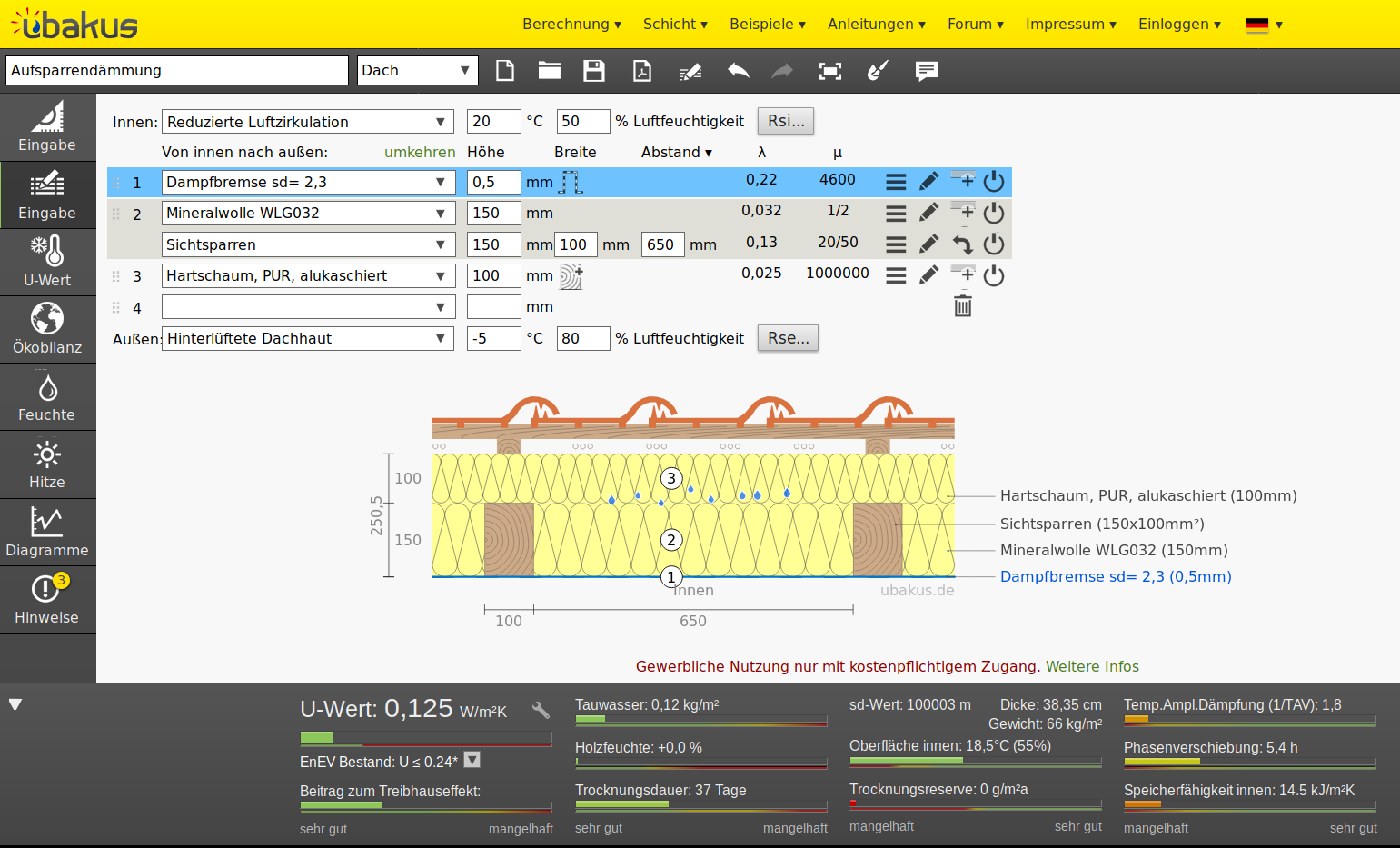This screenshot has height=848, width=1400.
Task: Open EnEV Bestand requirement dropdown arrow
Action: click(472, 760)
